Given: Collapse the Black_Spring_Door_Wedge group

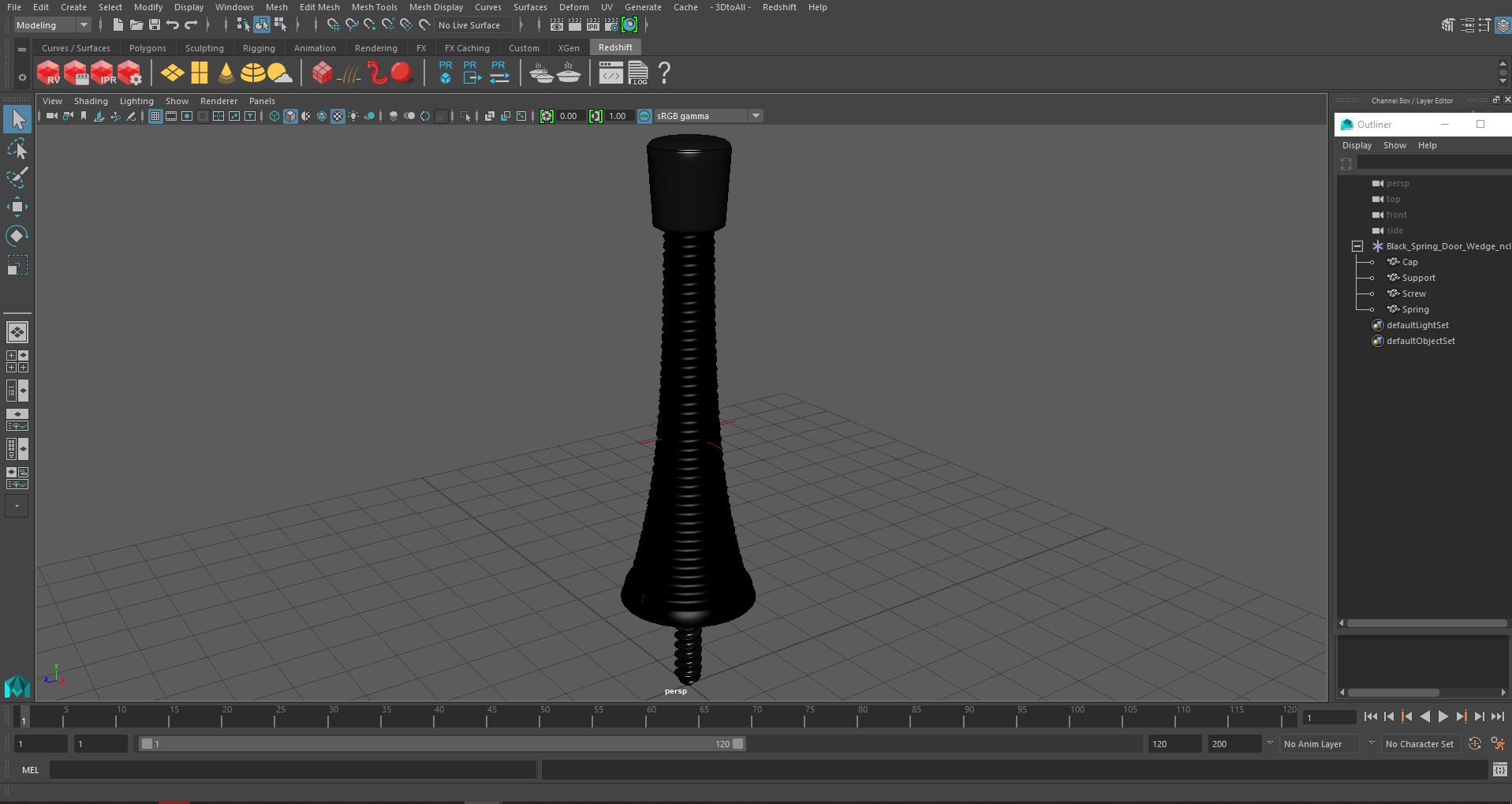Looking at the screenshot, I should click(1357, 246).
